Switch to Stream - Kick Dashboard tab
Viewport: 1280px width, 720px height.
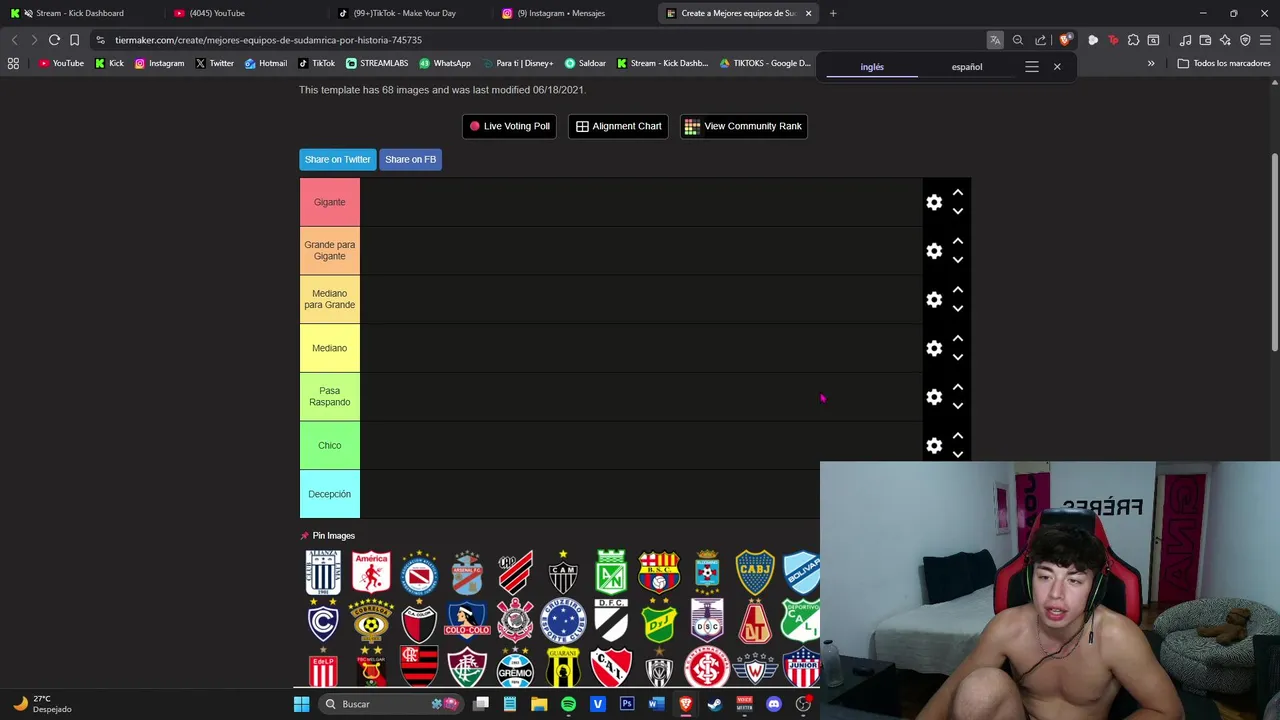click(x=80, y=13)
